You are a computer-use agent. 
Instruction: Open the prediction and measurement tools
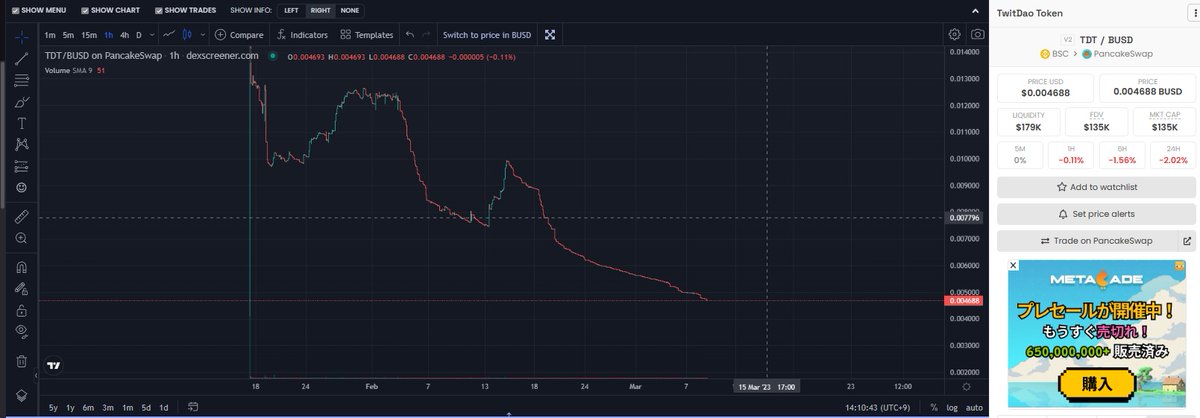pos(22,166)
